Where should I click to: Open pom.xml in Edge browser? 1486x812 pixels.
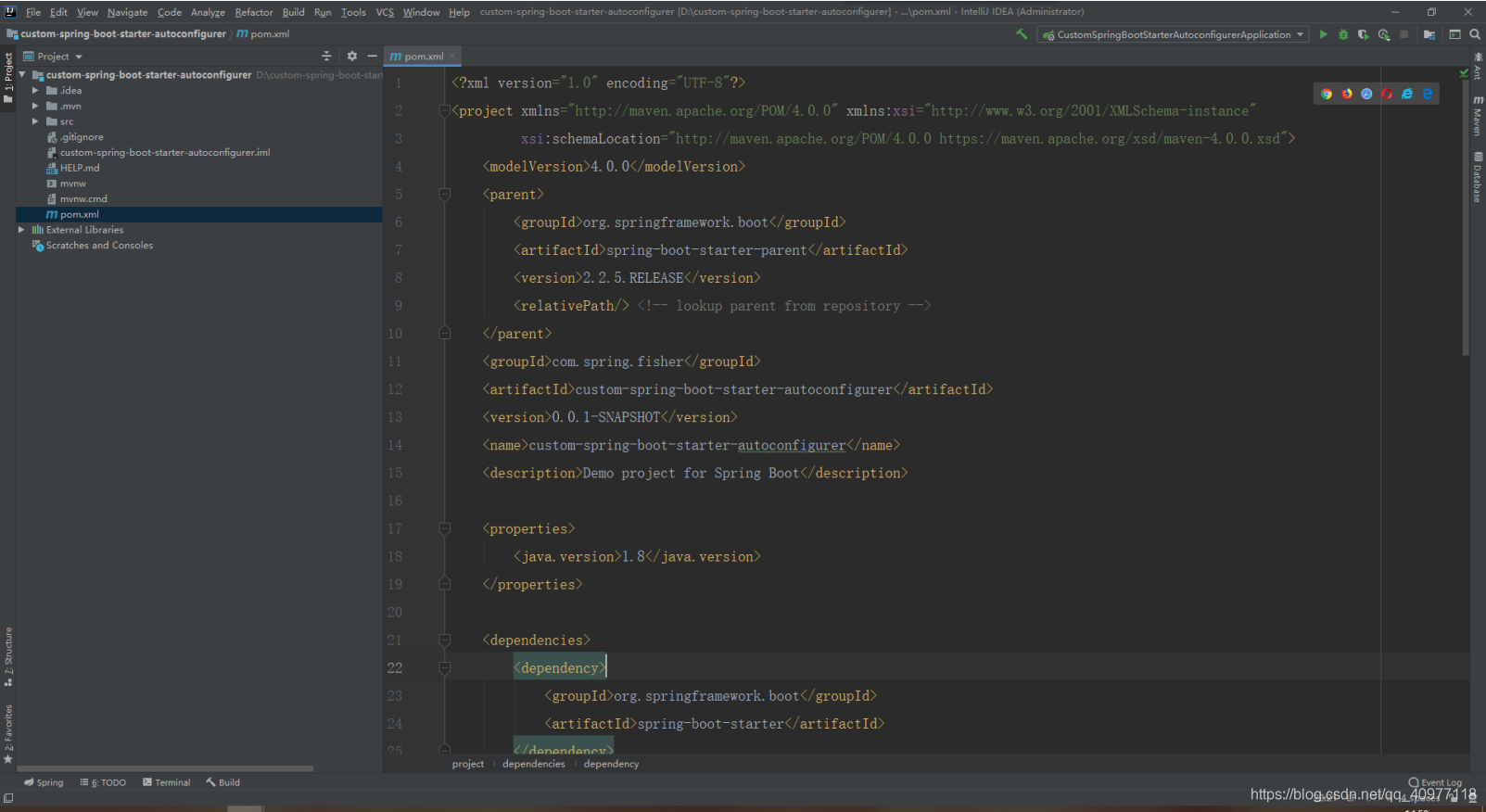point(1428,94)
